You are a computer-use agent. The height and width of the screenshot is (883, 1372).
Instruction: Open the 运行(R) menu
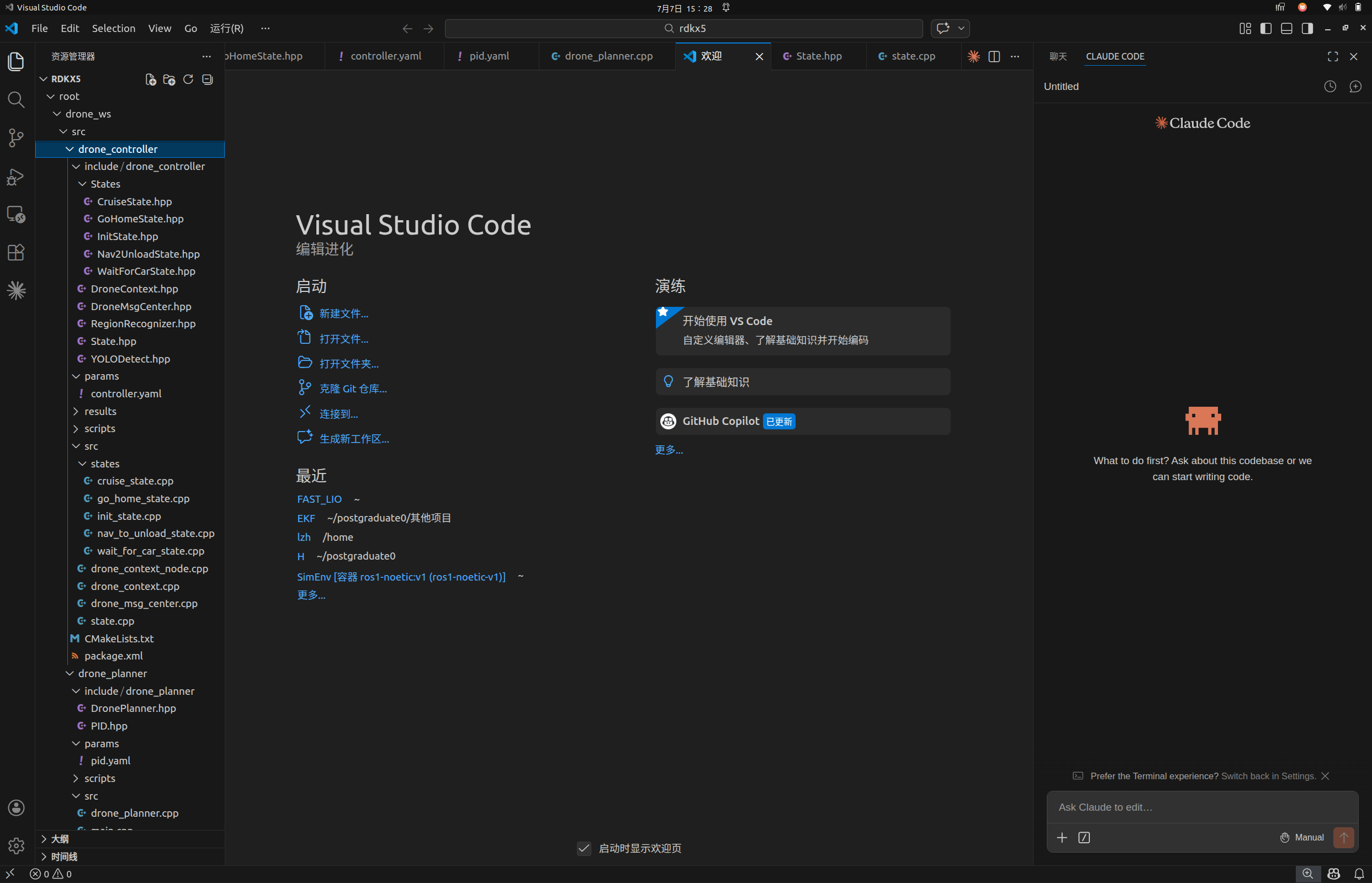point(226,28)
